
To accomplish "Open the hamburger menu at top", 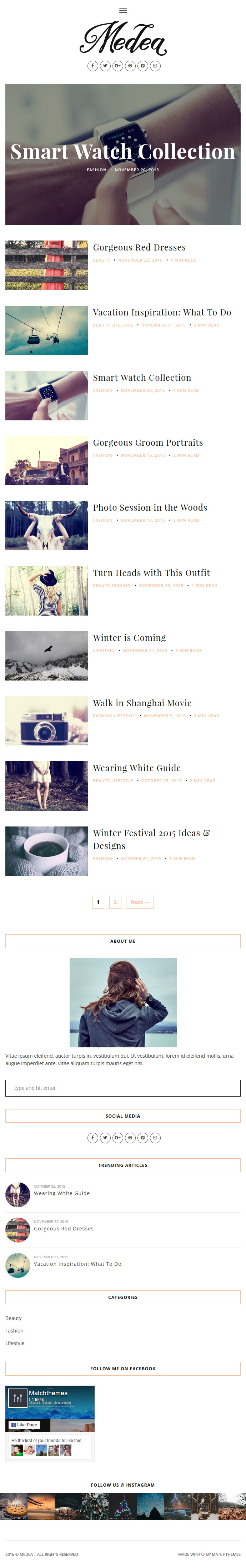I will (123, 10).
